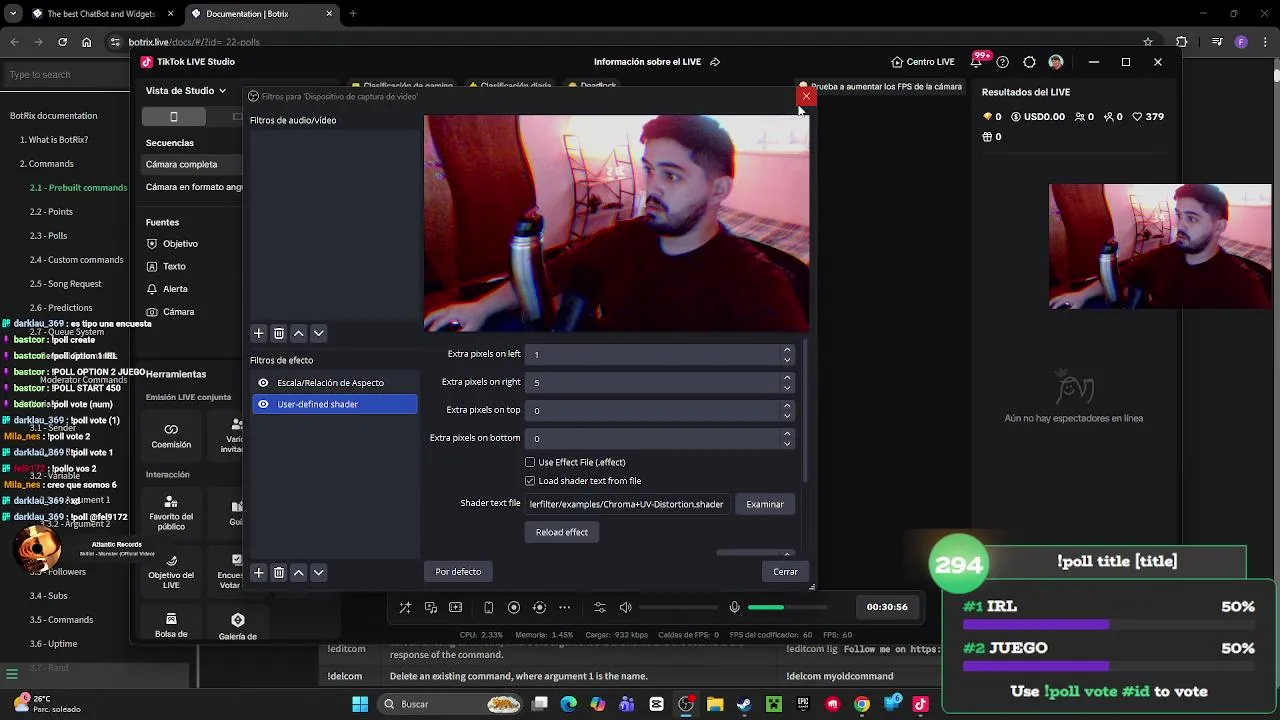Select Cámara en formato scene
The width and height of the screenshot is (1280, 720).
click(x=192, y=187)
